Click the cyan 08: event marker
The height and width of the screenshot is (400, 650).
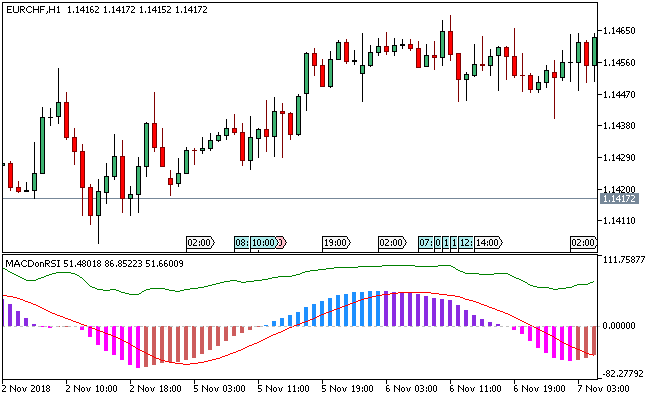coord(241,242)
